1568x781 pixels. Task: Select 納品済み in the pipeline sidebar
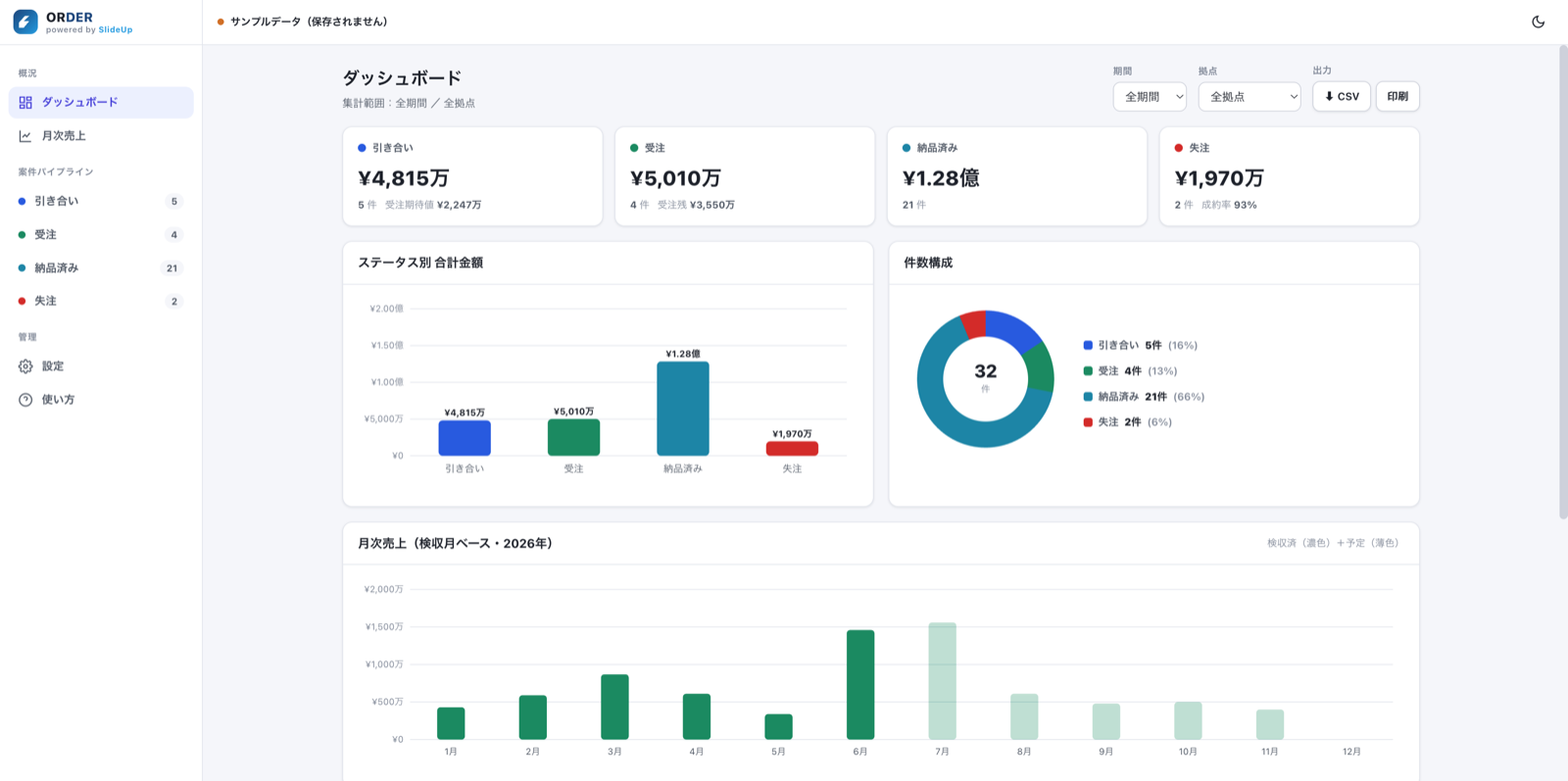101,268
